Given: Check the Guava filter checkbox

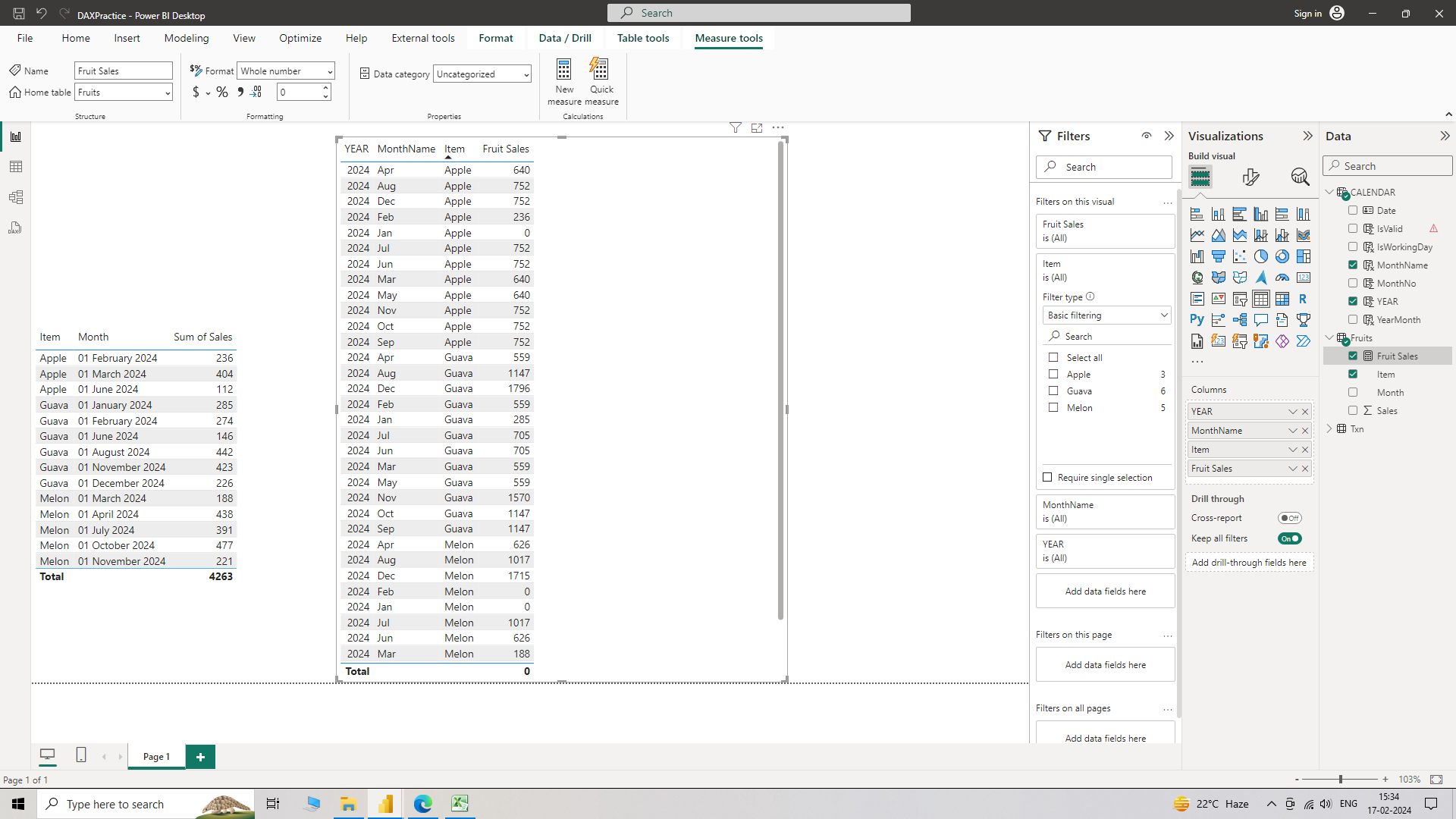Looking at the screenshot, I should [x=1053, y=391].
